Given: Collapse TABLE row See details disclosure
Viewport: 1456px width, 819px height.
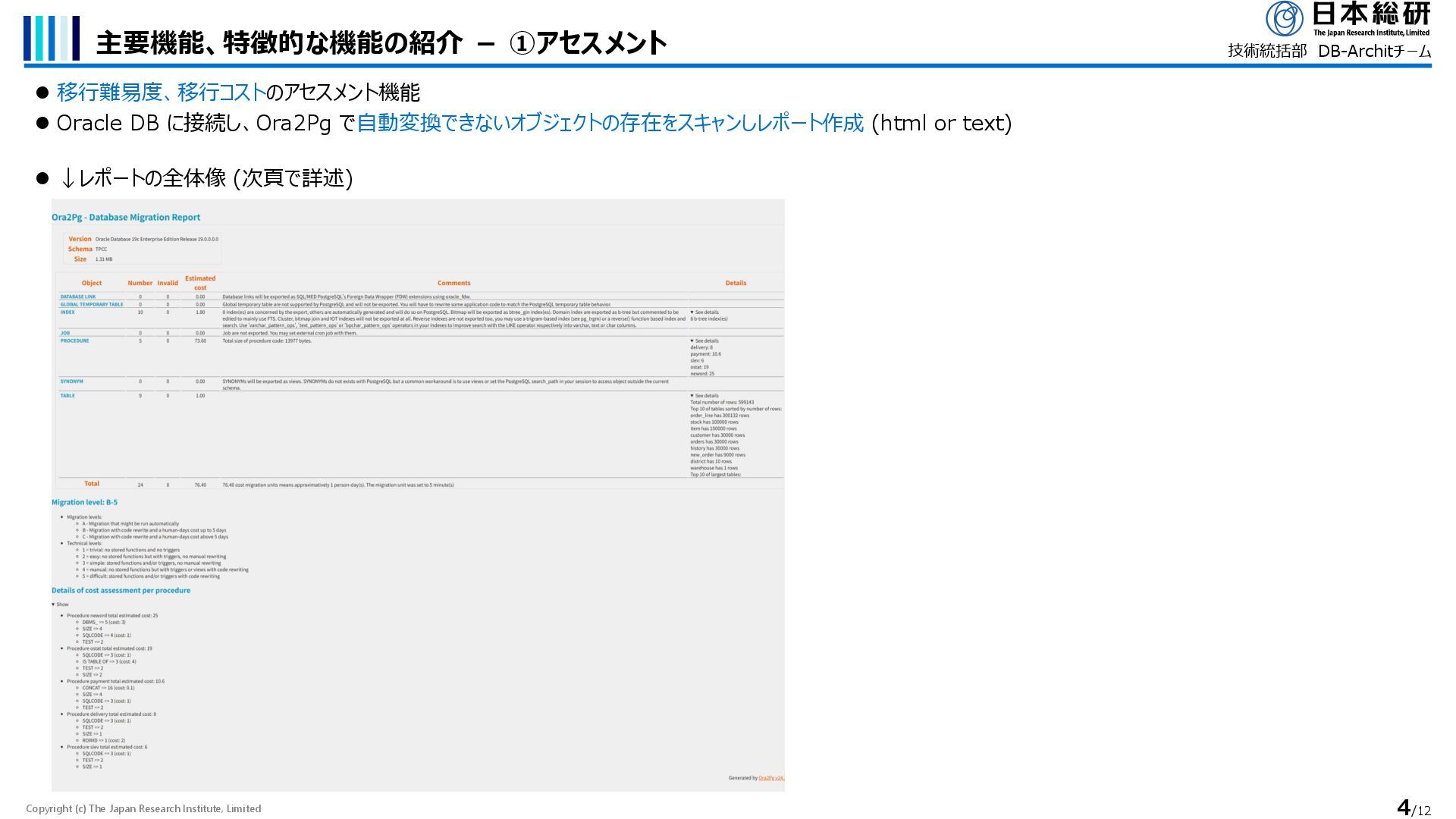Looking at the screenshot, I should point(704,396).
